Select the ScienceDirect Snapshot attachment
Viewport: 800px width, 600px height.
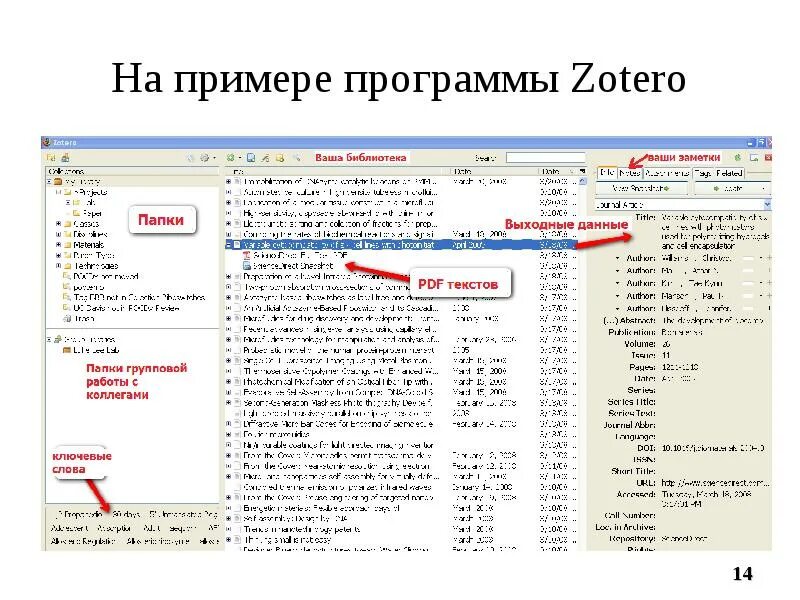click(288, 266)
